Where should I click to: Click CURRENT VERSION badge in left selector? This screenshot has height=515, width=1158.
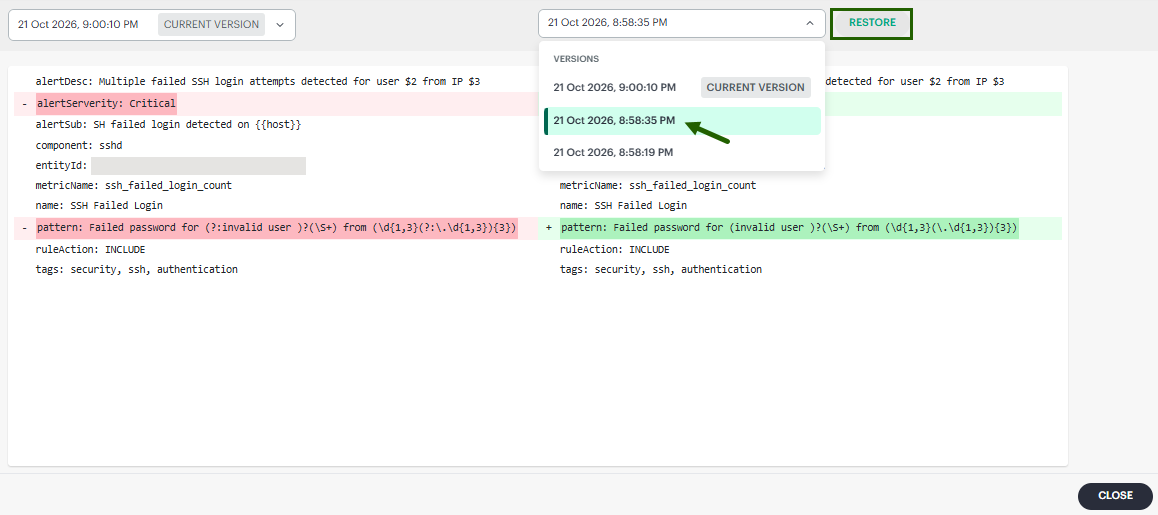211,24
